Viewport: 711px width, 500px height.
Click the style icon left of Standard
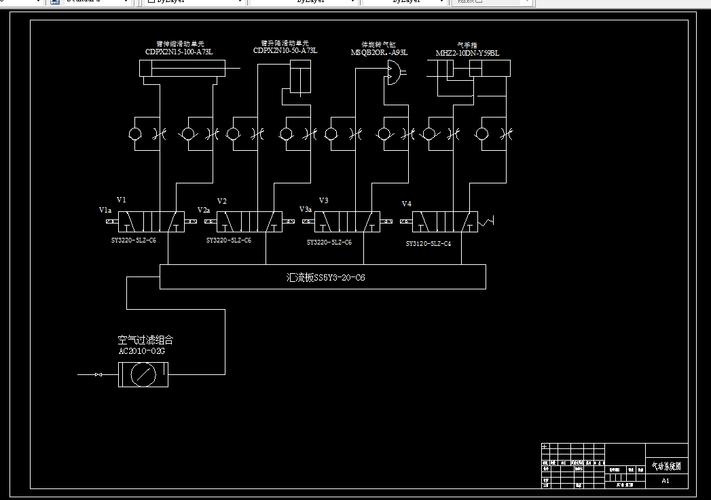pos(55,1)
